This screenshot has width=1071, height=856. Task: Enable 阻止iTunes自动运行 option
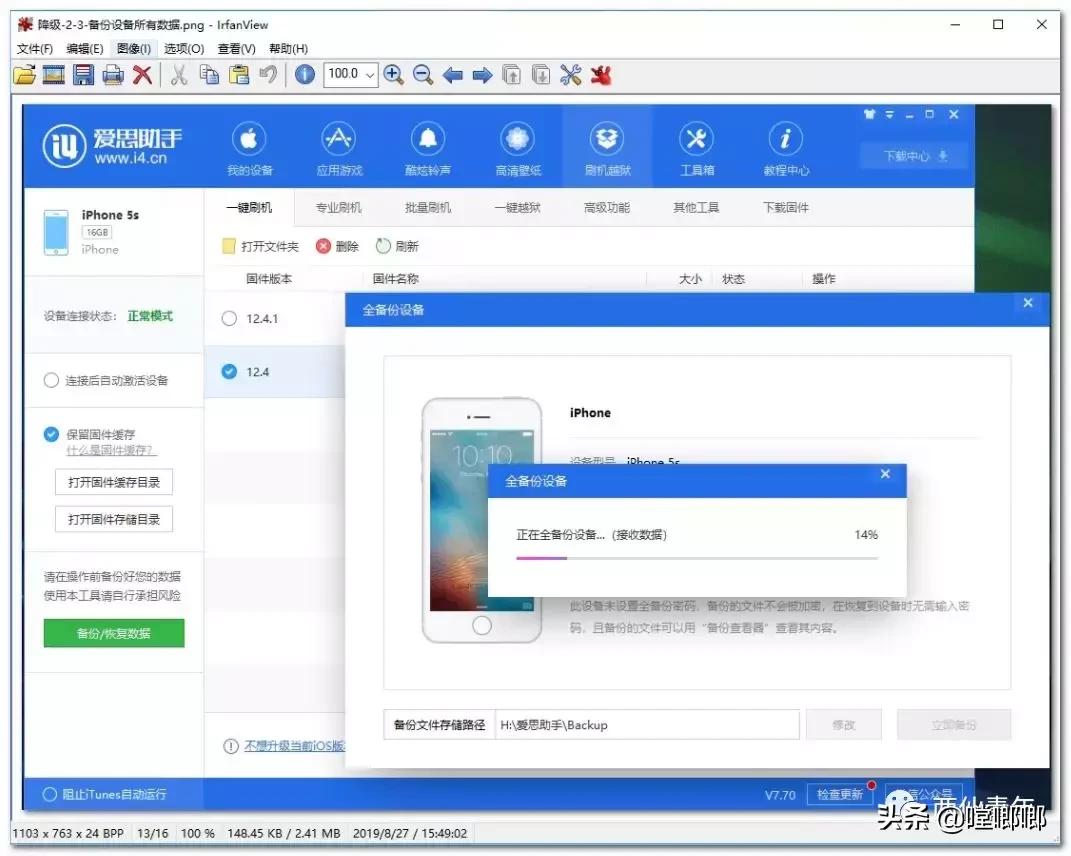(x=49, y=794)
